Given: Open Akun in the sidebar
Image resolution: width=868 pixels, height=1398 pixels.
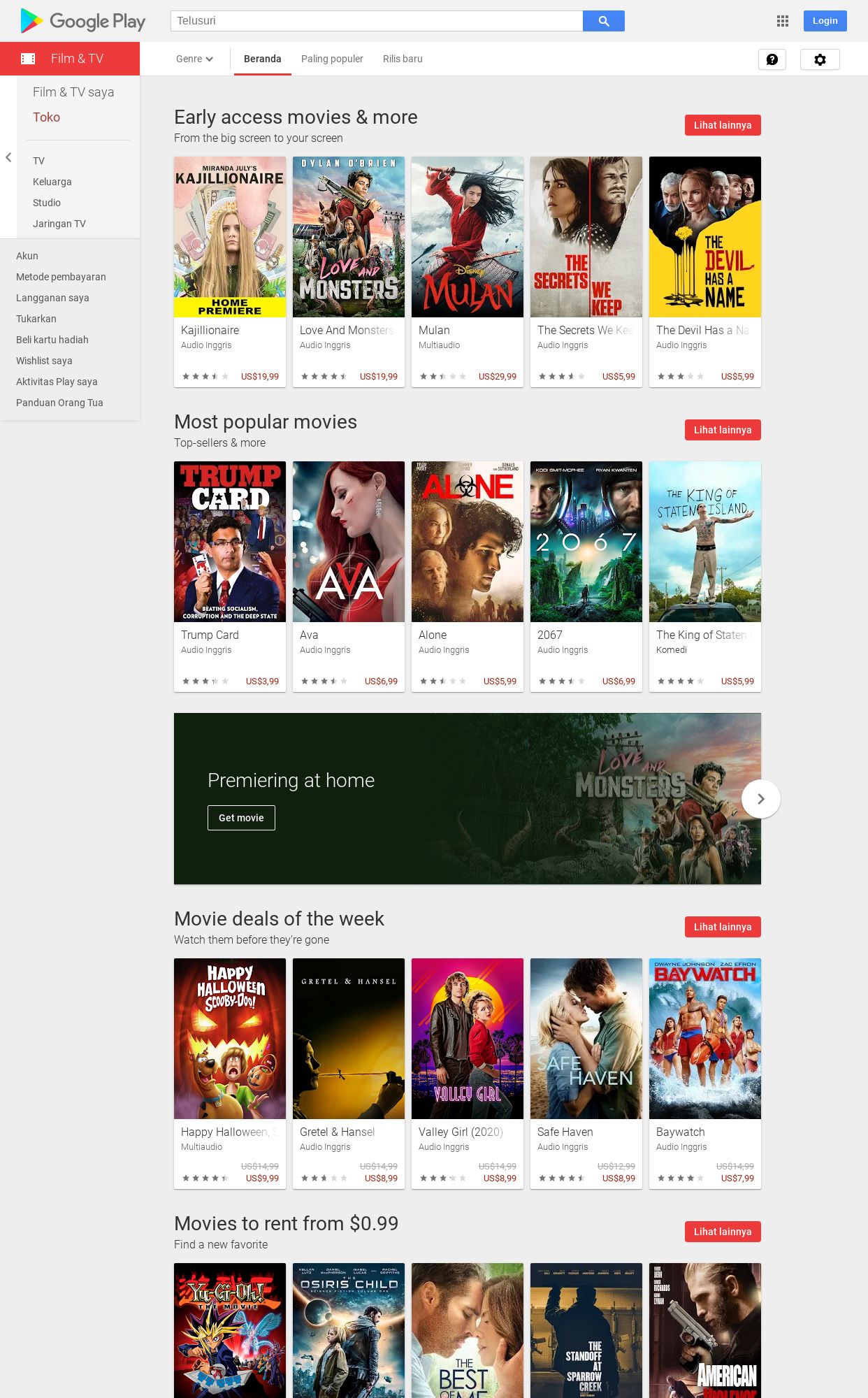Looking at the screenshot, I should tap(27, 256).
